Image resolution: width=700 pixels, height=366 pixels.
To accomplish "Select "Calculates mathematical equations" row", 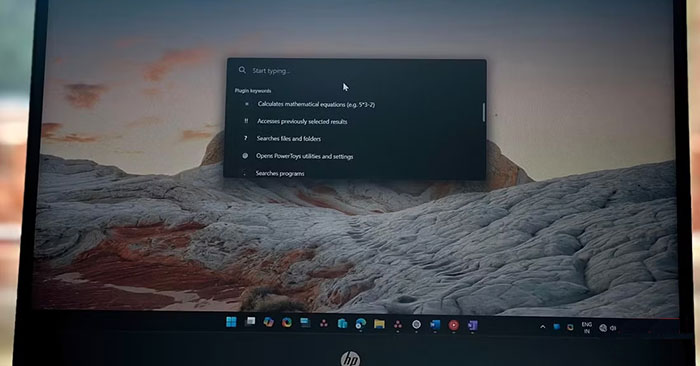I will 355,104.
